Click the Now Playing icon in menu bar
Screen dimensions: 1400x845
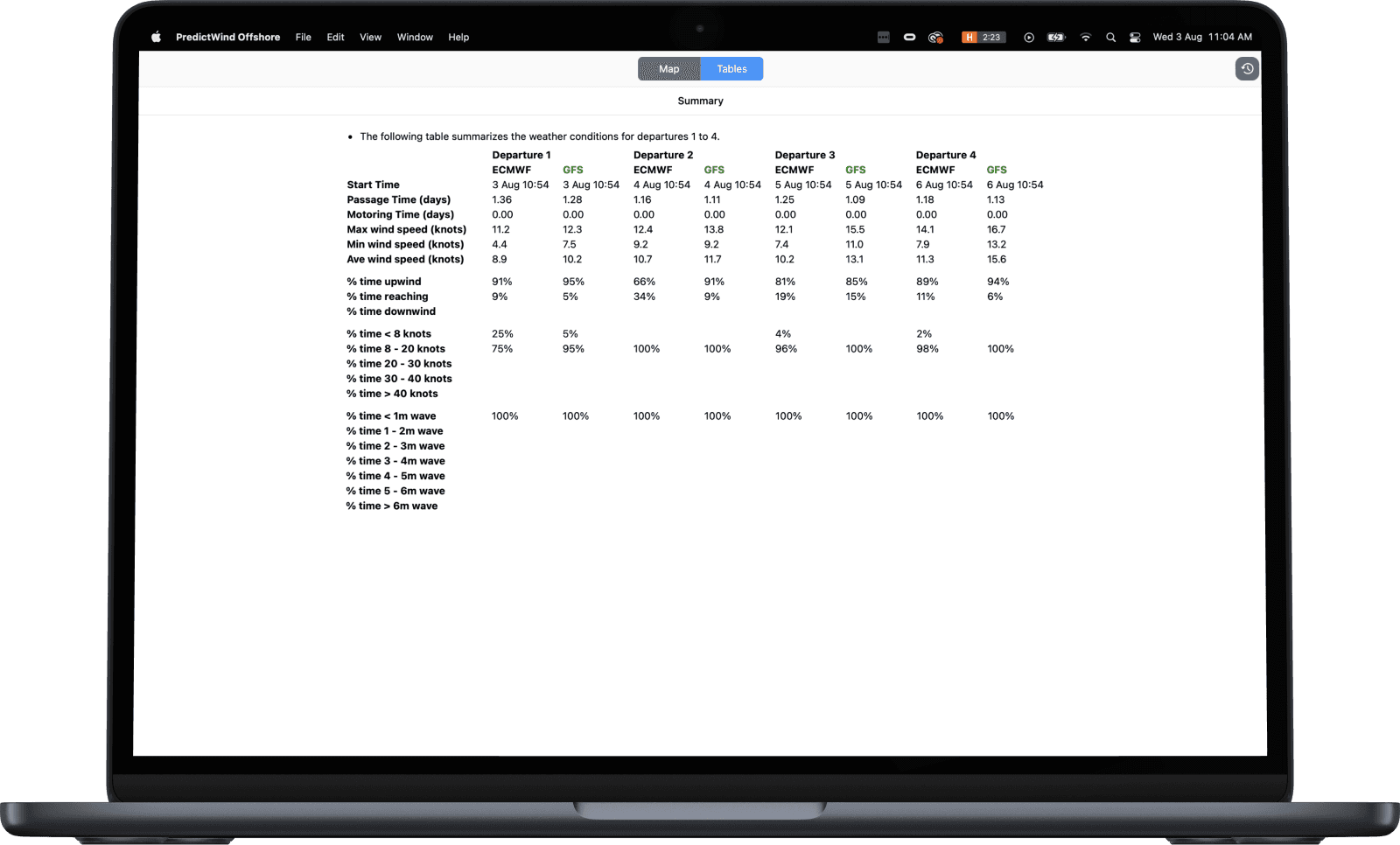pyautogui.click(x=1029, y=38)
